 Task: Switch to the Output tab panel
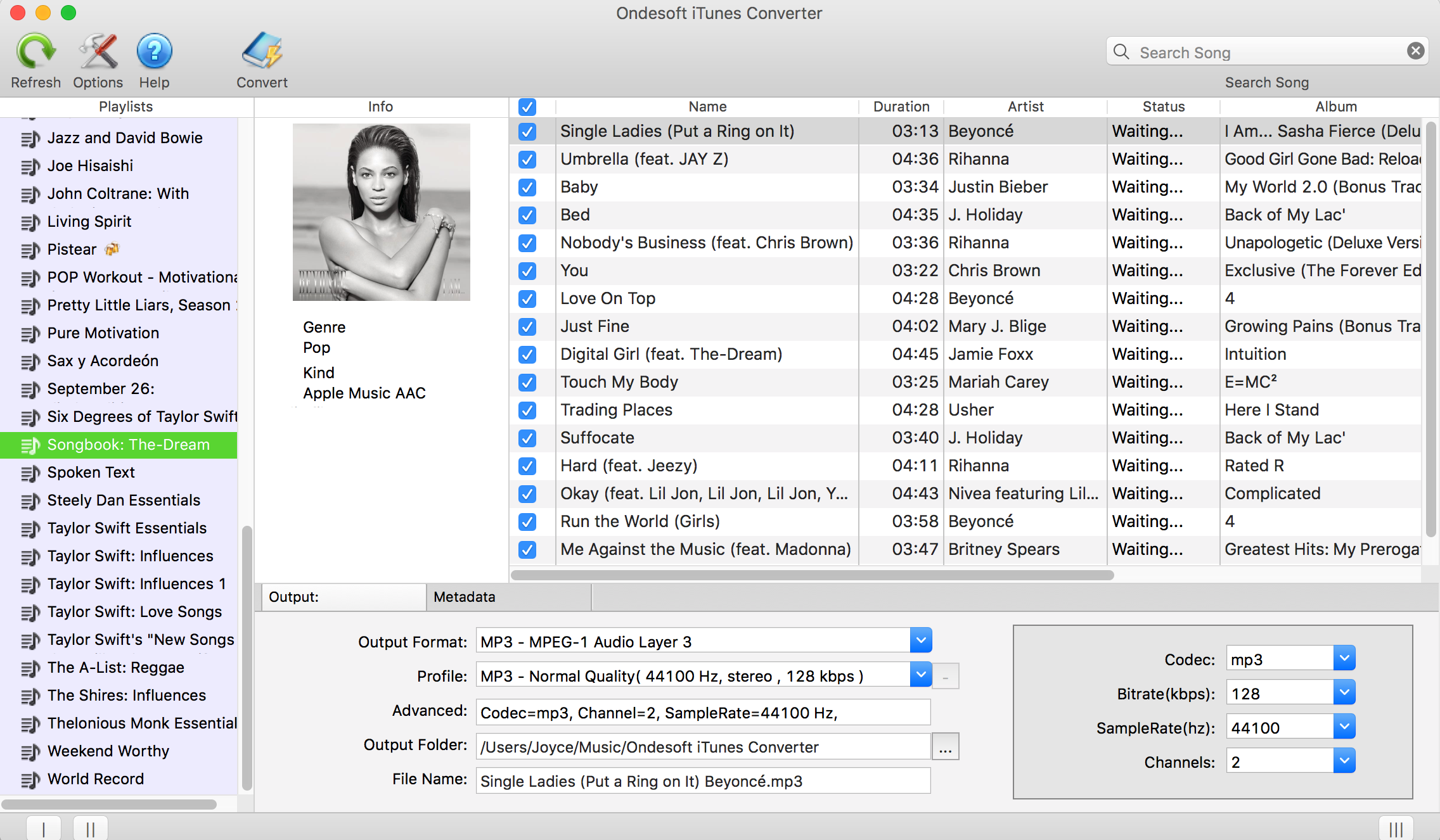340,596
